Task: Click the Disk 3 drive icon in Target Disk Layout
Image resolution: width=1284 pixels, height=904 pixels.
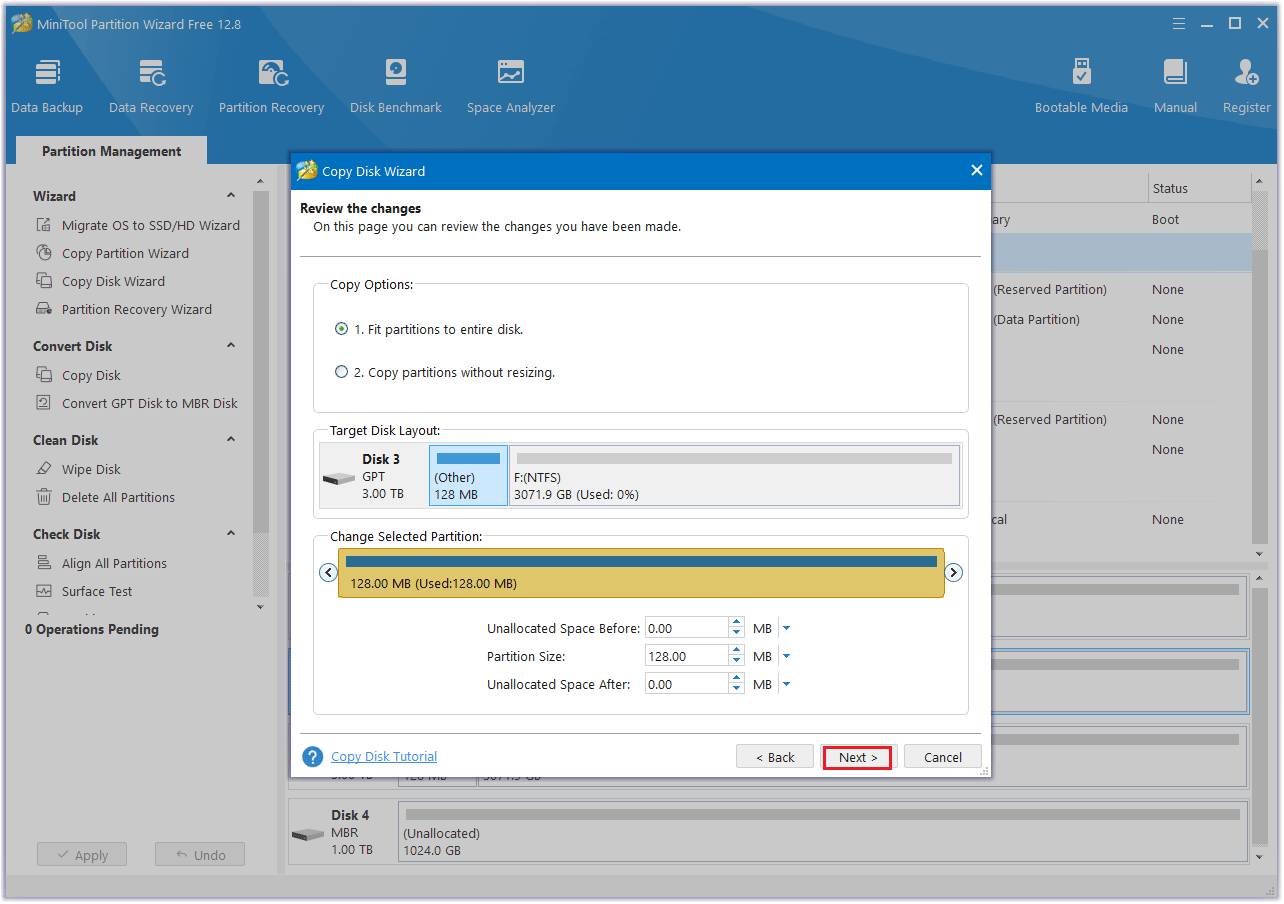Action: coord(338,479)
